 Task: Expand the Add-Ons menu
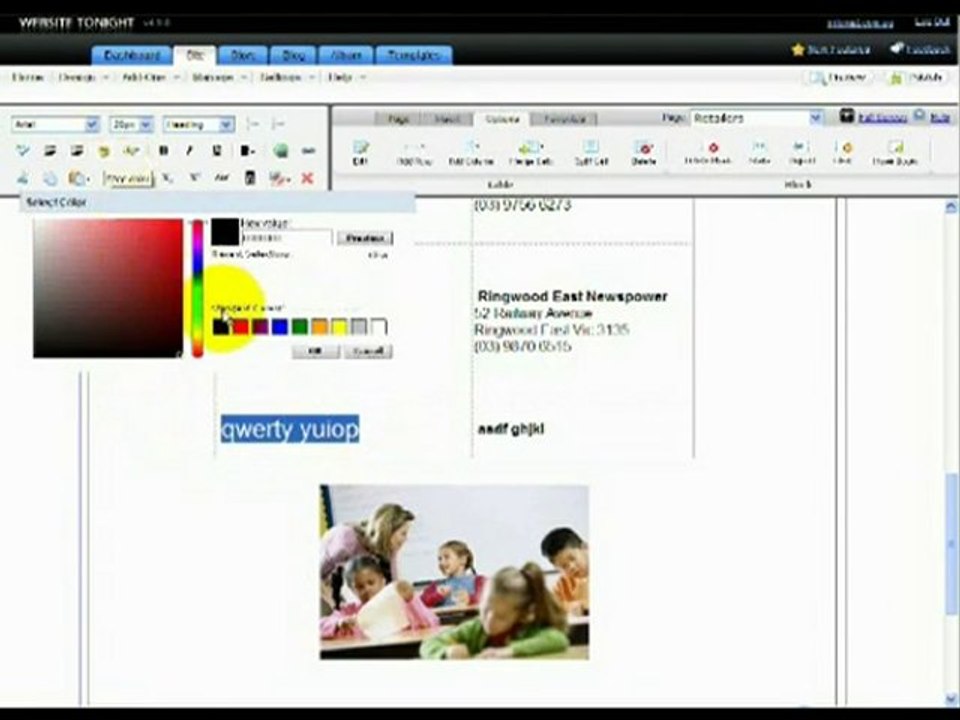point(151,78)
